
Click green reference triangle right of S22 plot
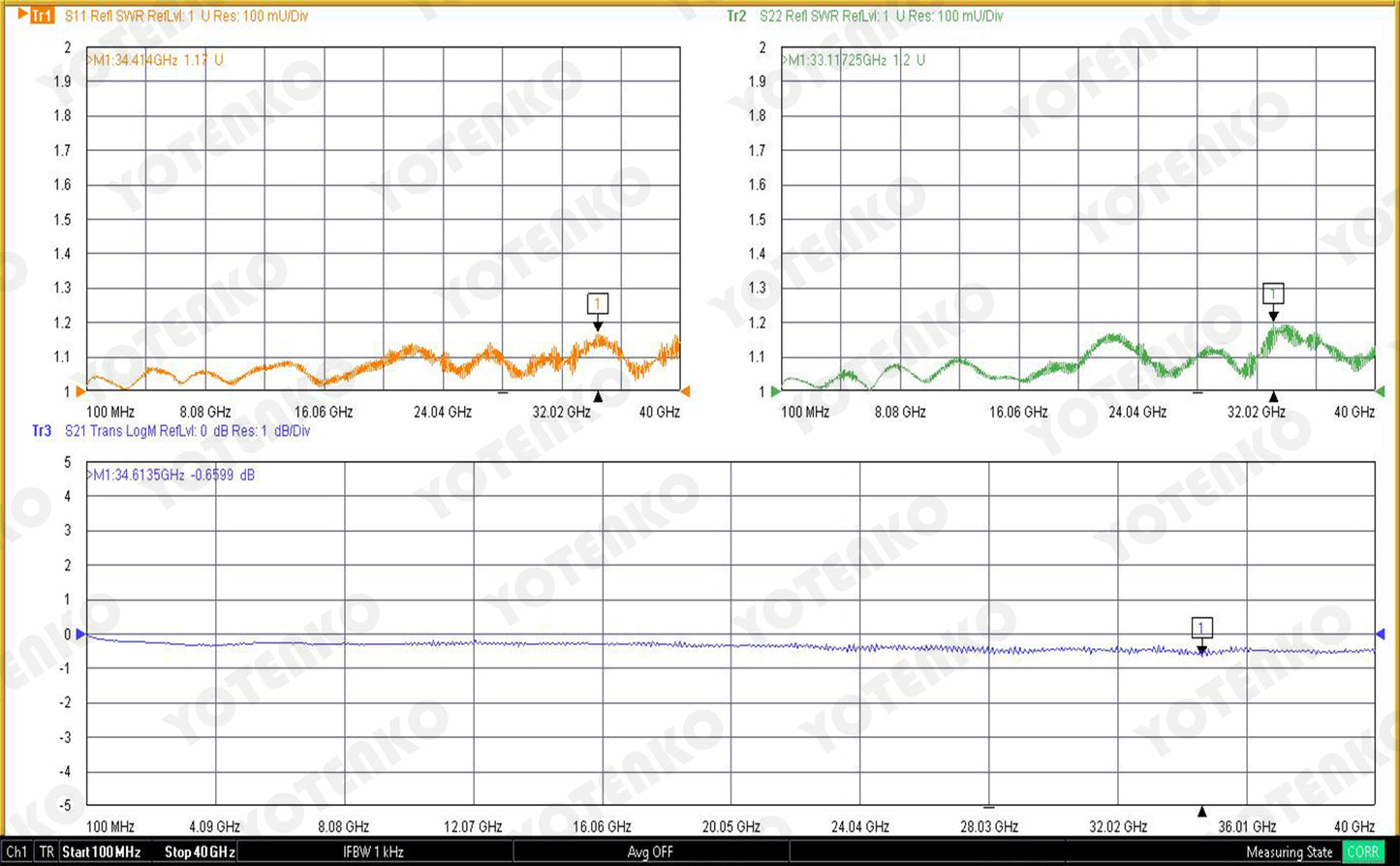pos(1380,391)
